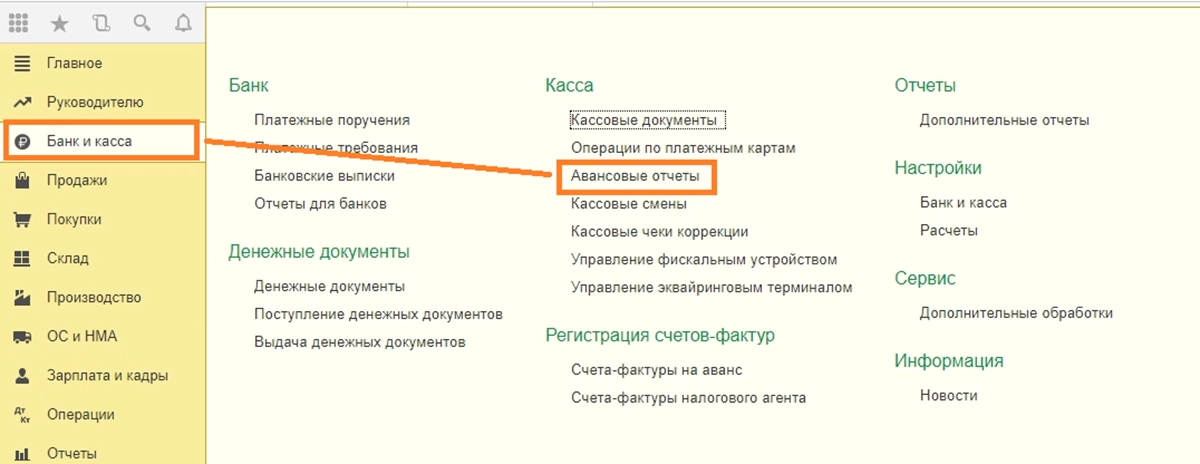This screenshot has height=464, width=1200.
Task: Click the Касса group heading
Action: 570,86
